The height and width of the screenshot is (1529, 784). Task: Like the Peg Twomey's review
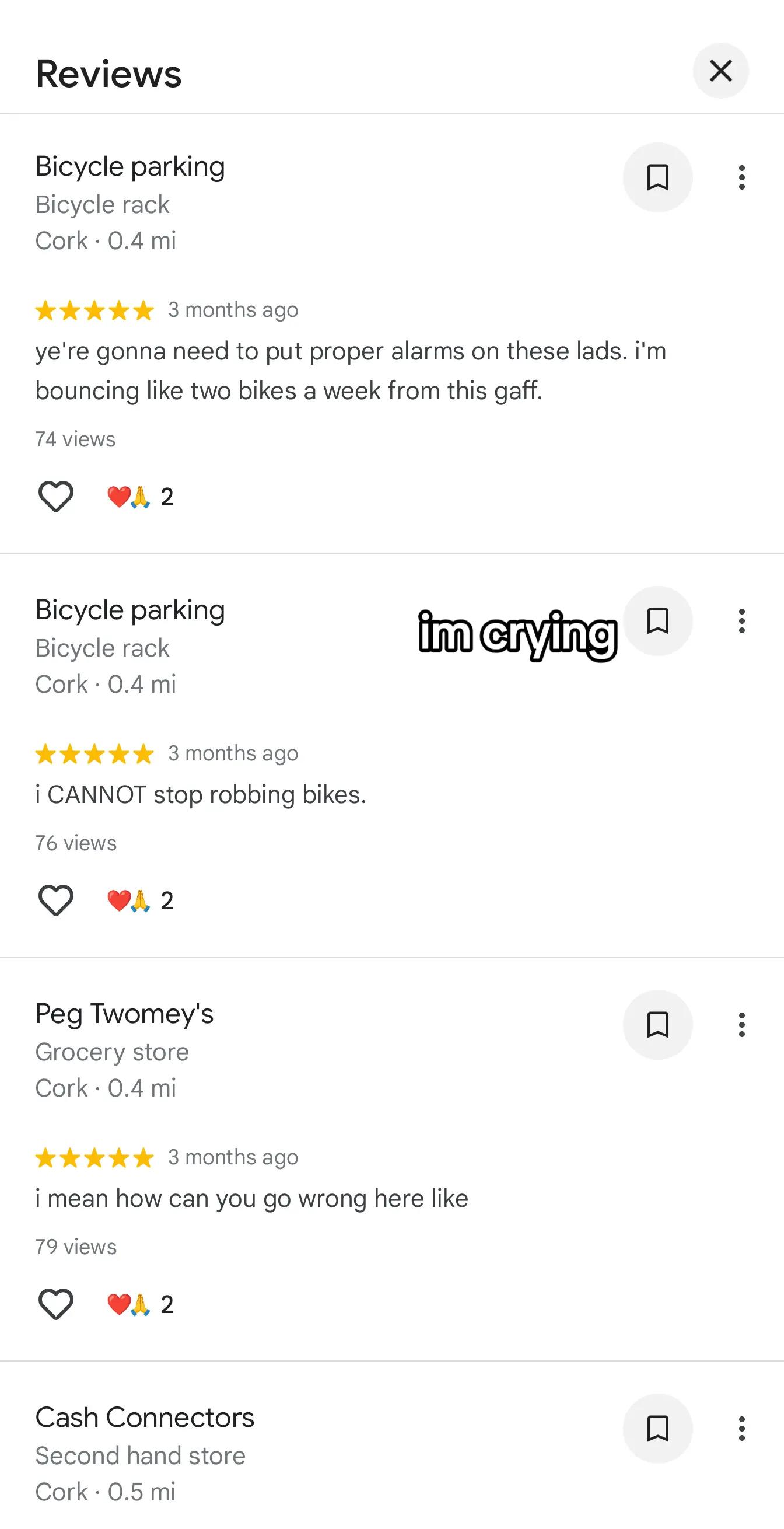tap(56, 1304)
